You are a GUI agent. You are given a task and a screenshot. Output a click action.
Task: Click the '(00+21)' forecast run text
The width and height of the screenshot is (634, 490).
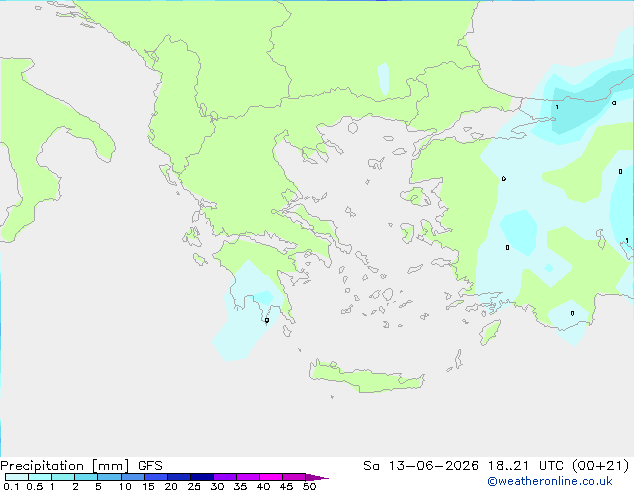(x=600, y=466)
